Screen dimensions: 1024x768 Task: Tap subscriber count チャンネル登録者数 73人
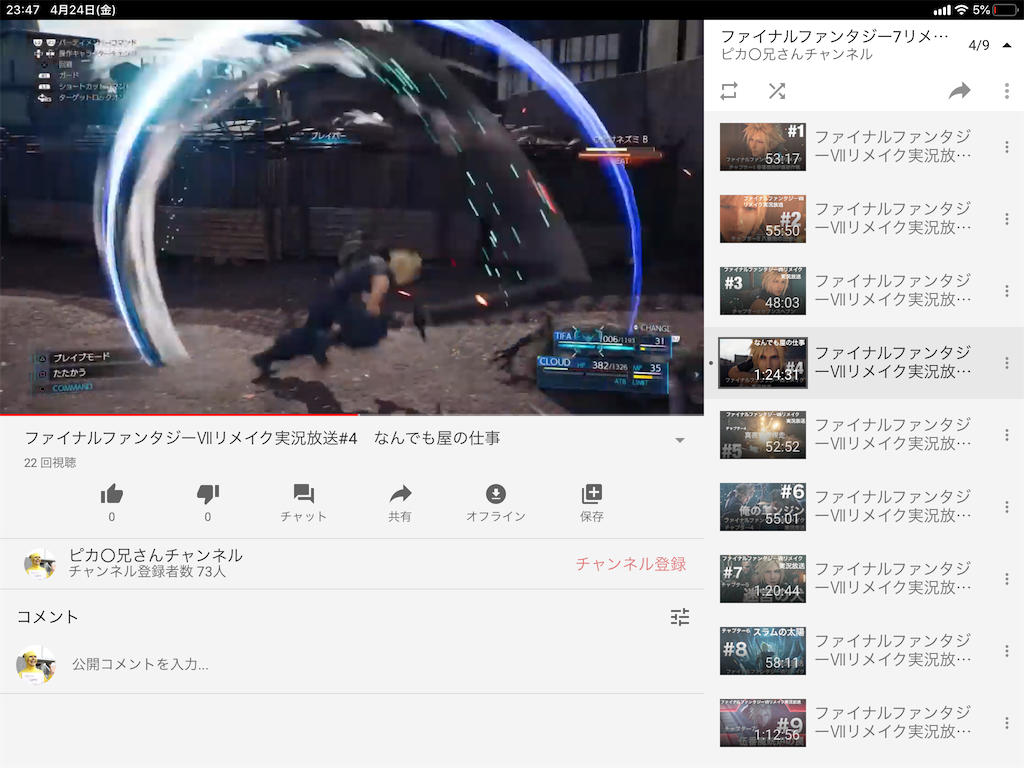[x=147, y=572]
